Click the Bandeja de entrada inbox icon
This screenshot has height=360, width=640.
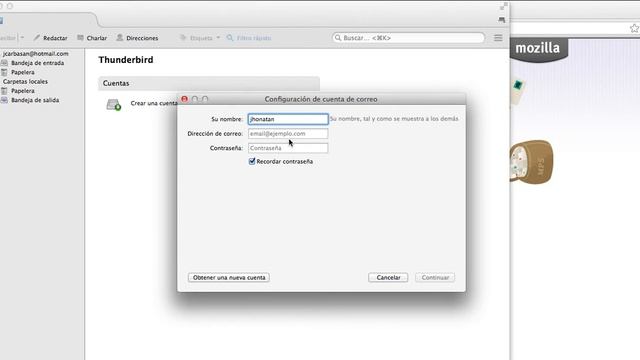pos(4,63)
